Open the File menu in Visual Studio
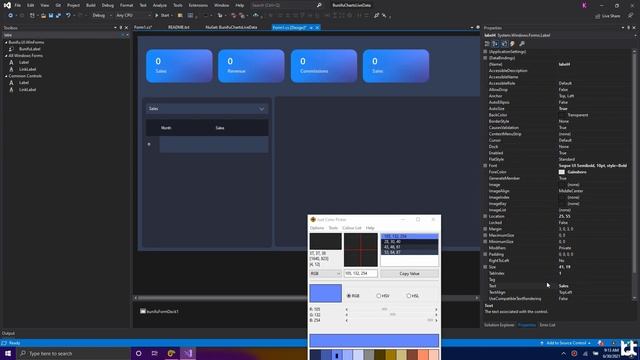Viewport: 640px width, 360px height. point(18,5)
